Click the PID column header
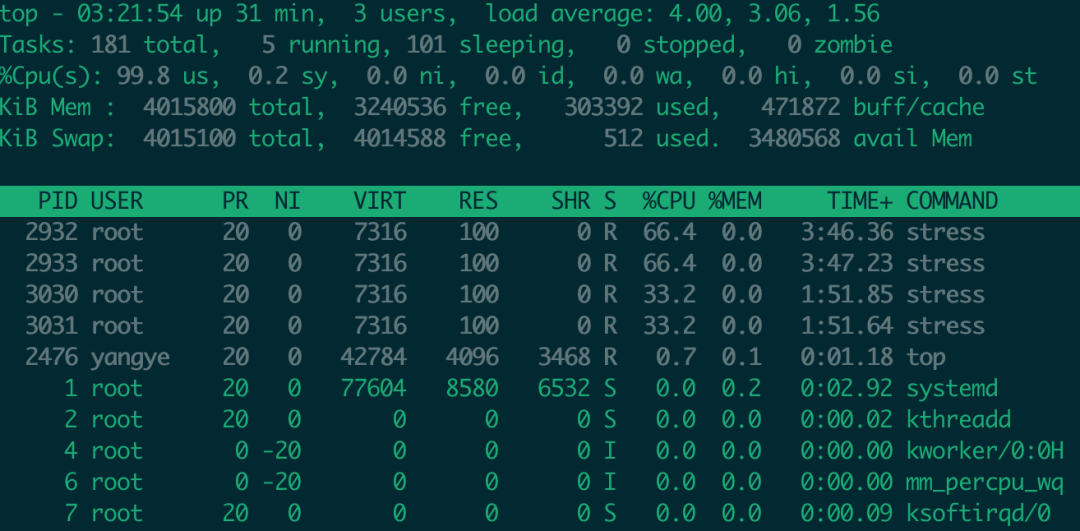 [57, 201]
